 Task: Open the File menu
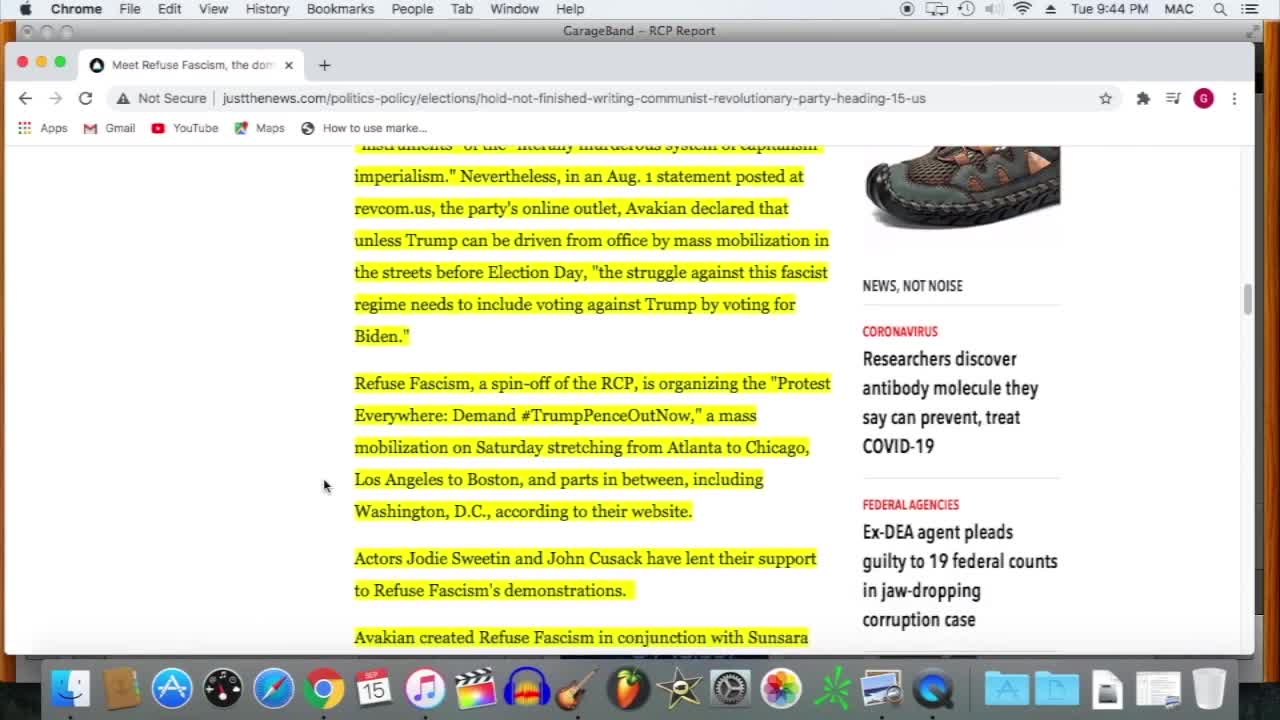click(x=130, y=9)
